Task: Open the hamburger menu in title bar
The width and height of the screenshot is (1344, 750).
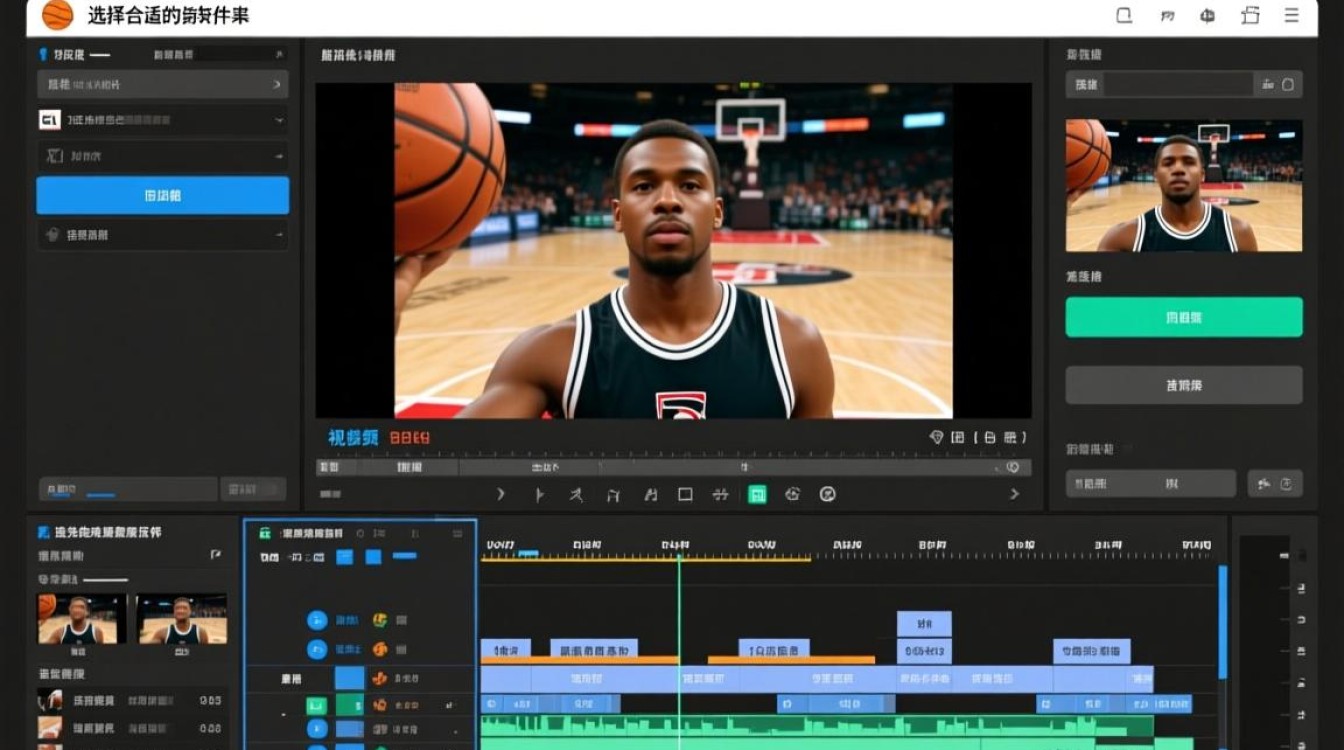Action: coord(1291,15)
